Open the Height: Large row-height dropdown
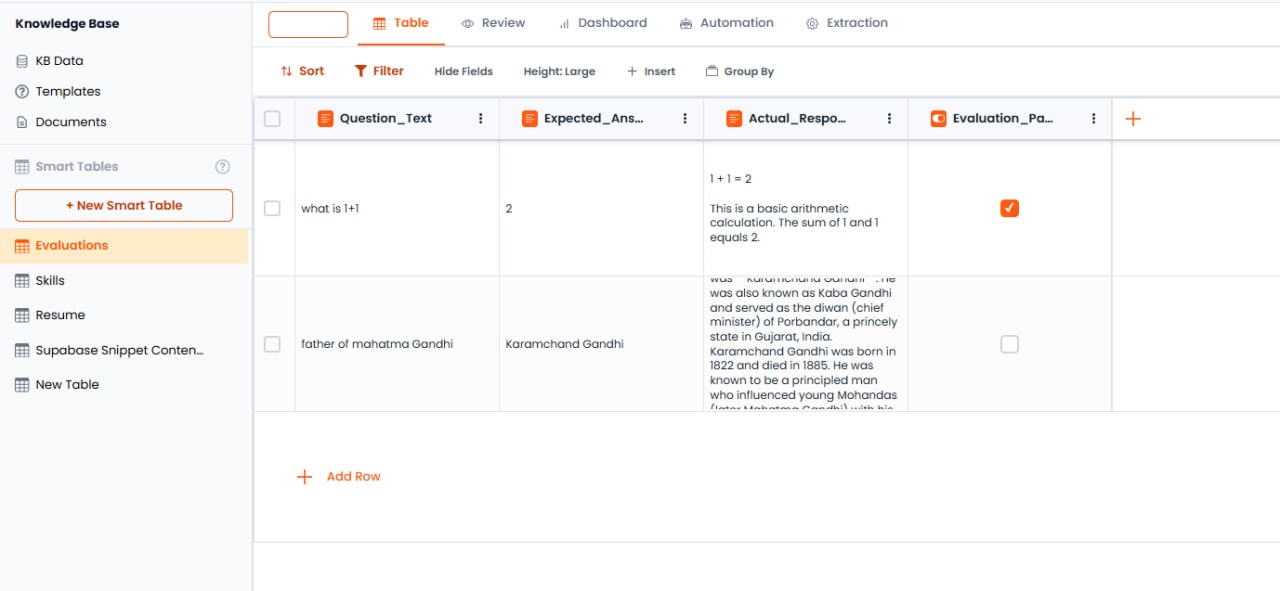This screenshot has width=1280, height=591. point(559,71)
